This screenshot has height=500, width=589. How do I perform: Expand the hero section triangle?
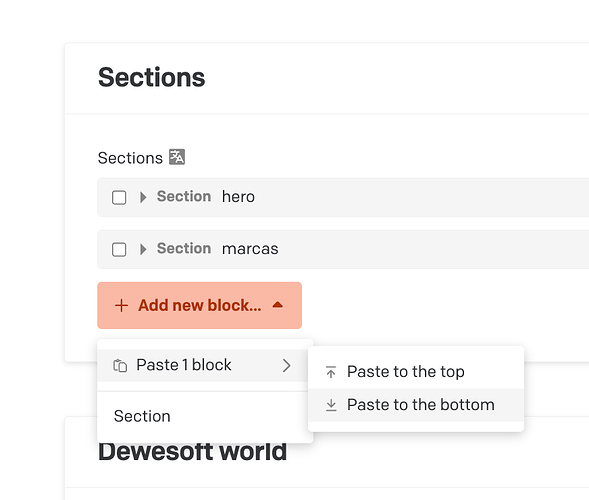[x=143, y=197]
